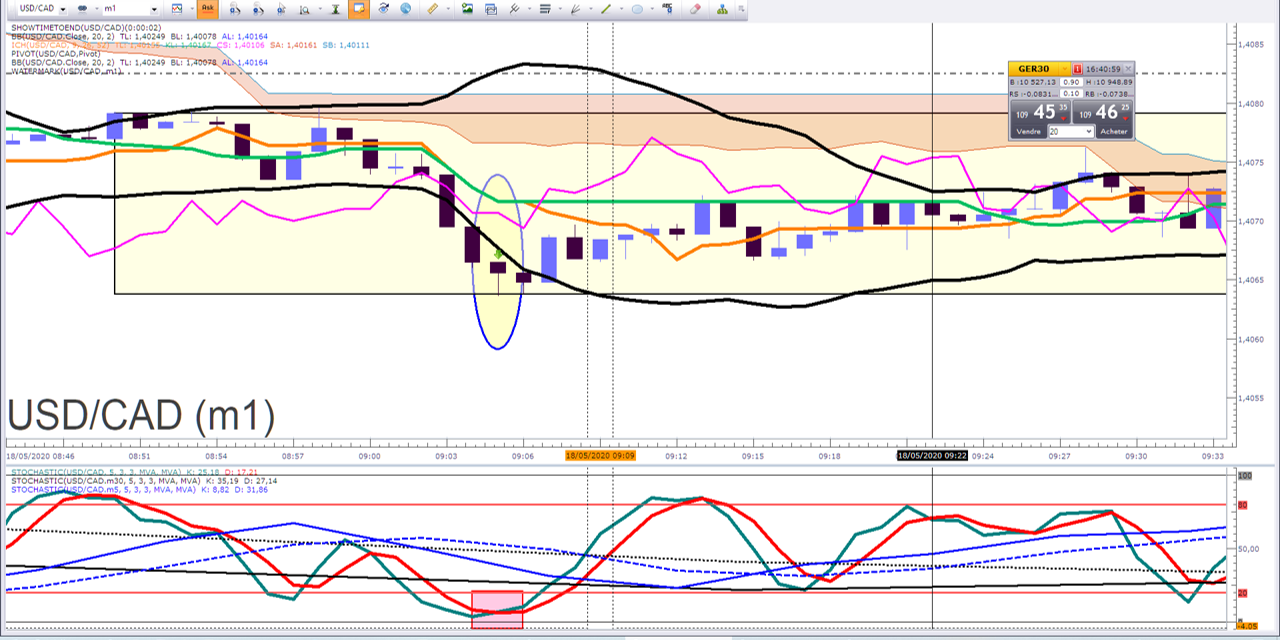Viewport: 1280px width, 640px height.
Task: Open the quantity combo box showing 20
Action: [1070, 132]
